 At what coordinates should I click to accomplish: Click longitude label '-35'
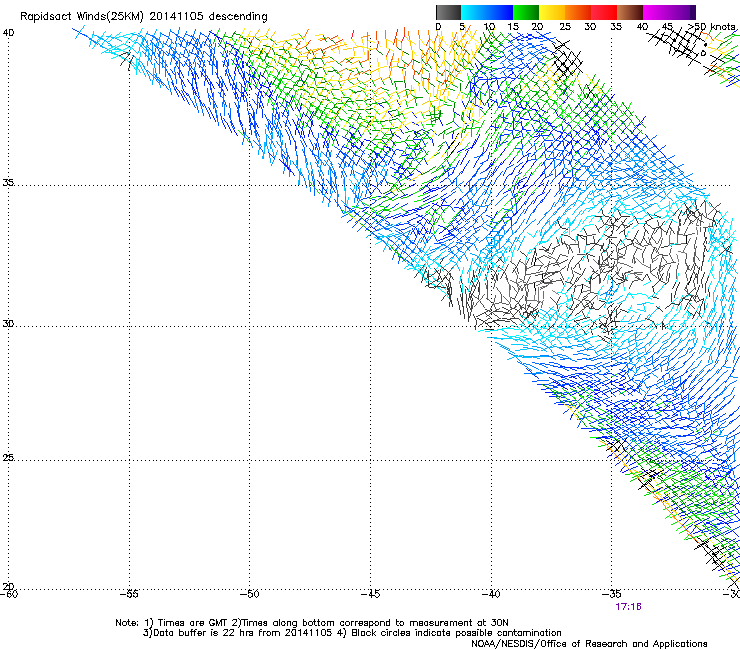click(612, 594)
